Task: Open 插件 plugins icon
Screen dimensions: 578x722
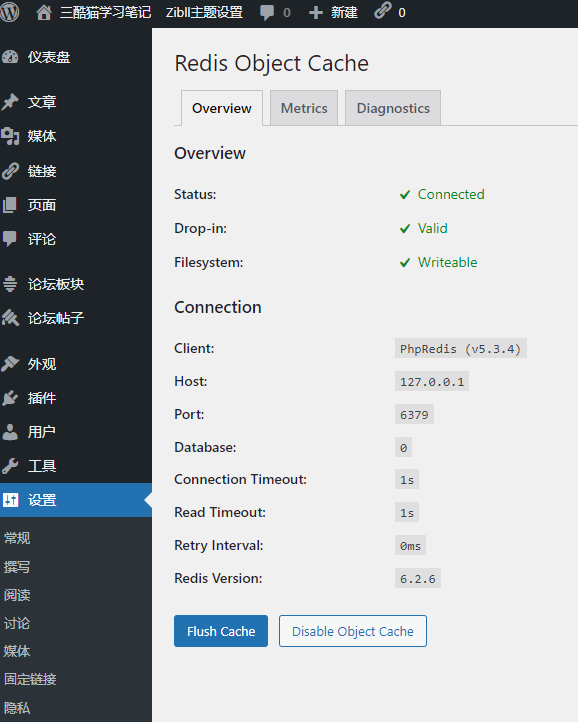Action: 10,398
